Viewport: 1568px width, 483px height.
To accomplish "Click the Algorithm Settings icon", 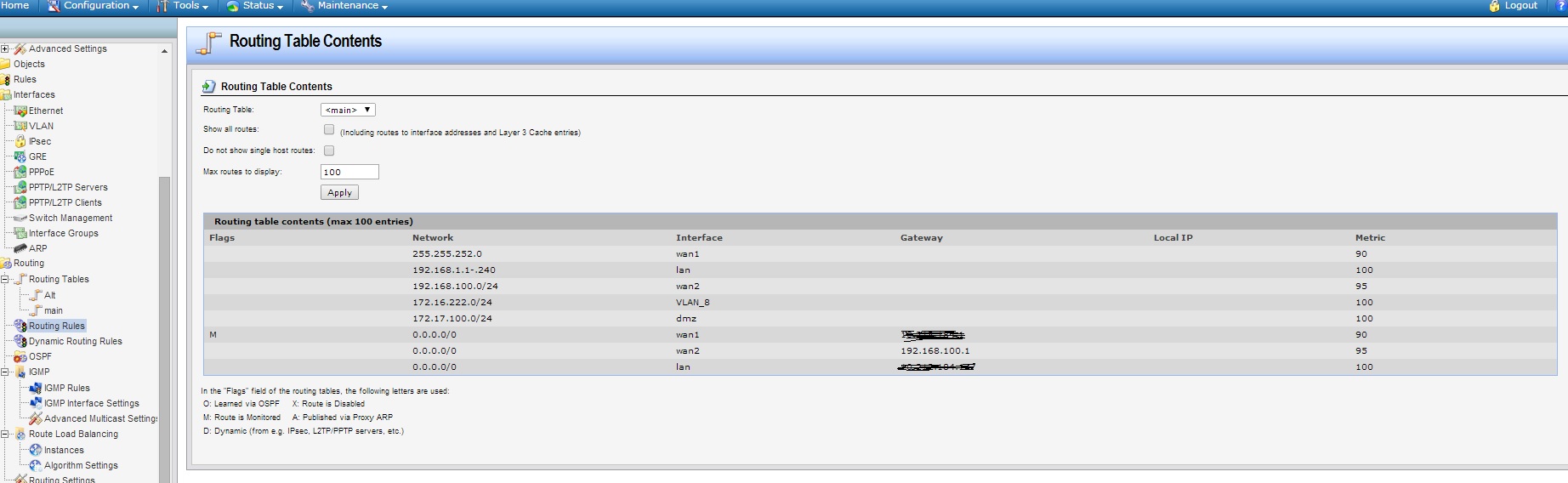I will click(x=36, y=465).
